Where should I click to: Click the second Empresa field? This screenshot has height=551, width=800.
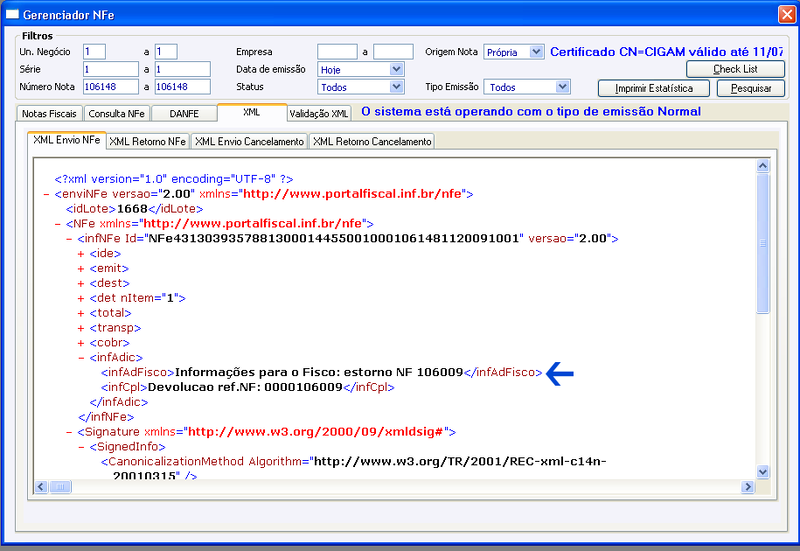point(393,52)
